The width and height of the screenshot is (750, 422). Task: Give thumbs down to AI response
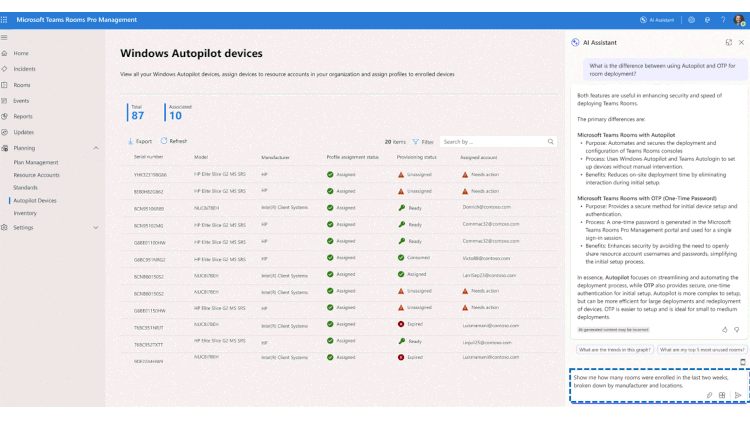coord(737,330)
